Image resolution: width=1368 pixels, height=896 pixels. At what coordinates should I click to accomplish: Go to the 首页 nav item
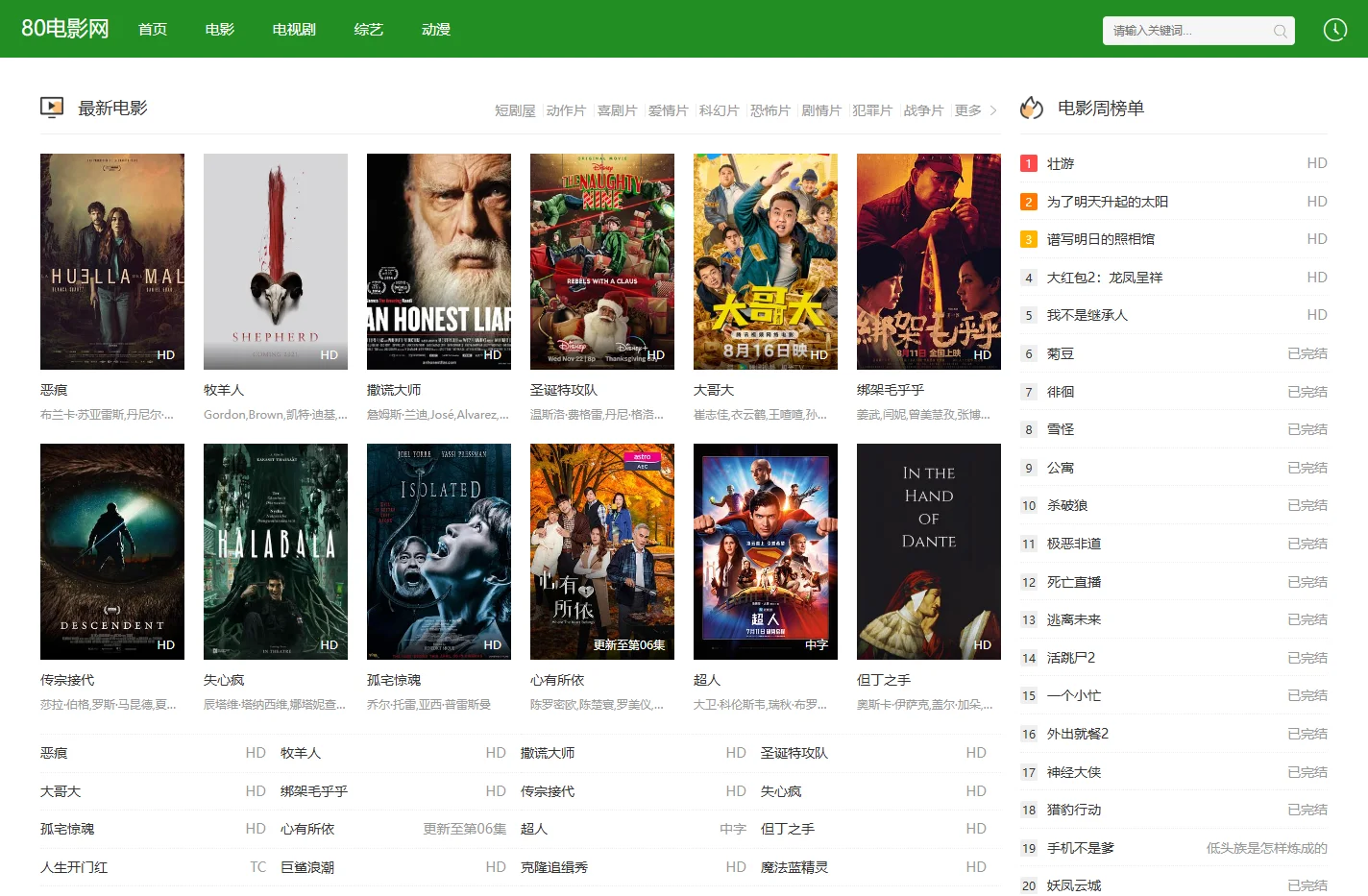[153, 30]
